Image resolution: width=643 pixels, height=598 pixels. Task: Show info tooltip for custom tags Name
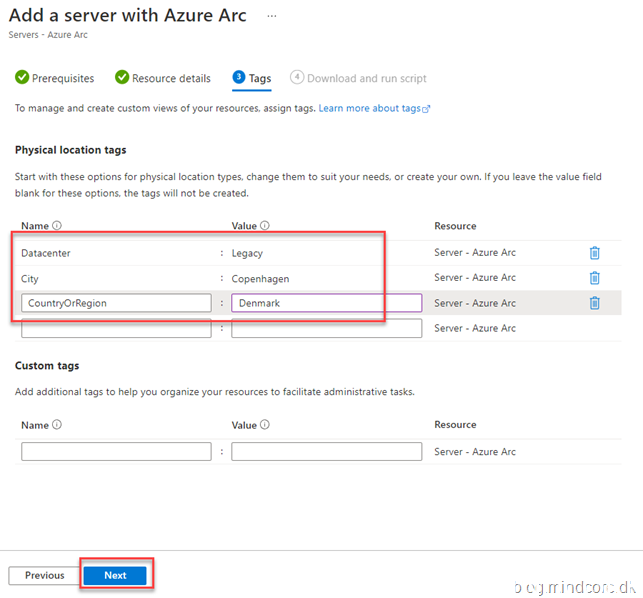[x=57, y=425]
